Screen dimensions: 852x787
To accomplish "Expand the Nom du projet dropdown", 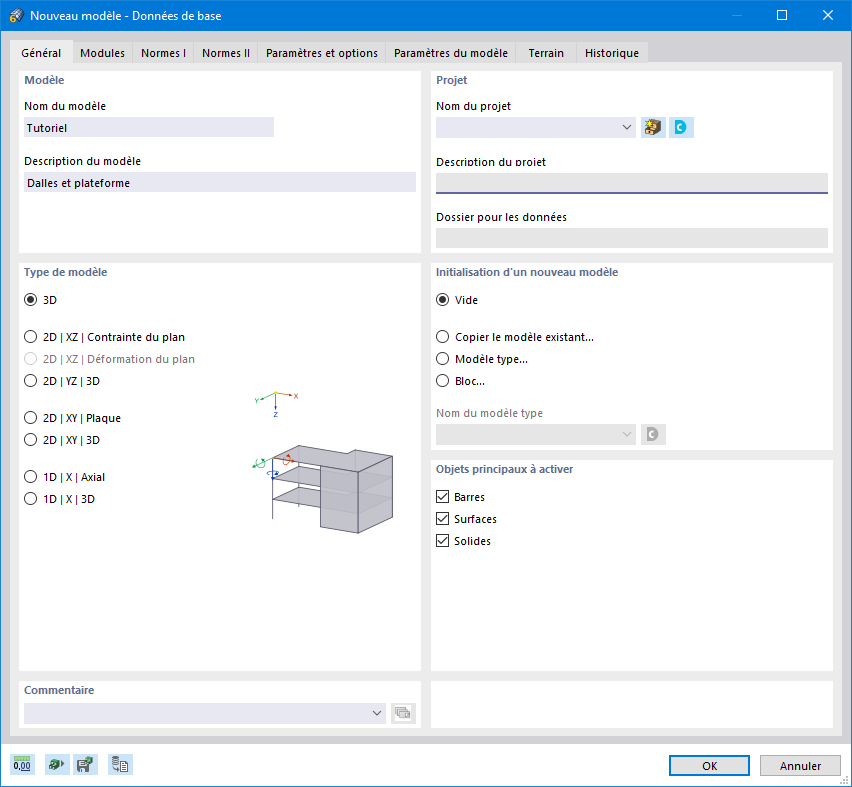I will pyautogui.click(x=627, y=127).
